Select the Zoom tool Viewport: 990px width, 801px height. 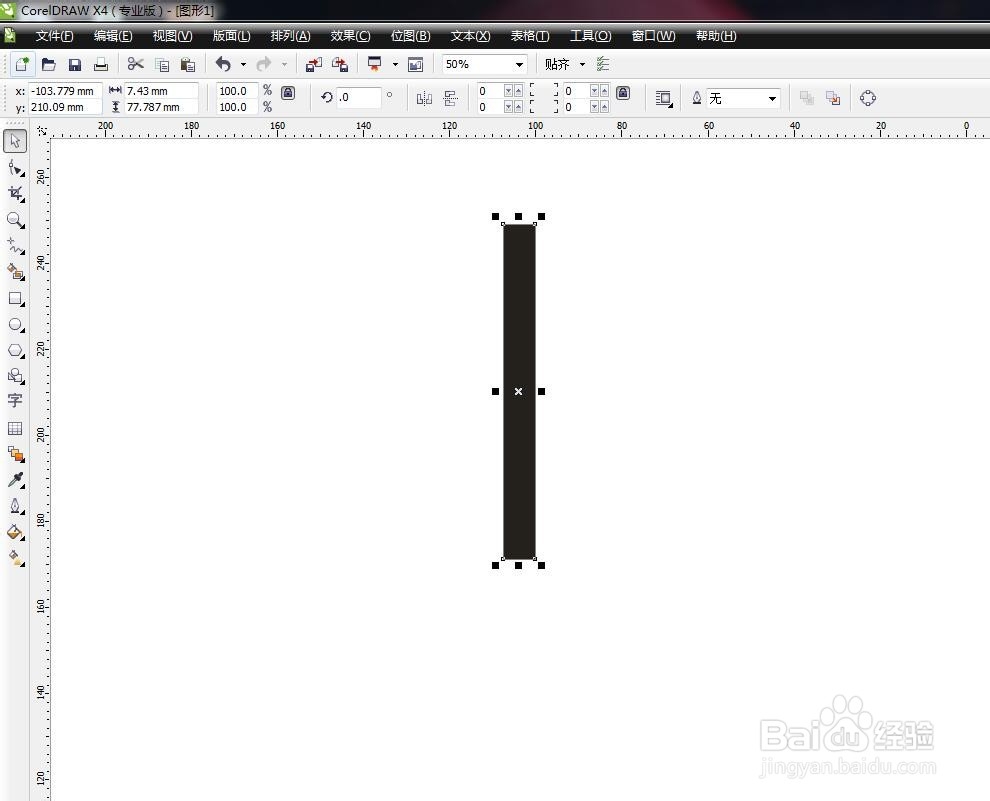click(x=15, y=220)
